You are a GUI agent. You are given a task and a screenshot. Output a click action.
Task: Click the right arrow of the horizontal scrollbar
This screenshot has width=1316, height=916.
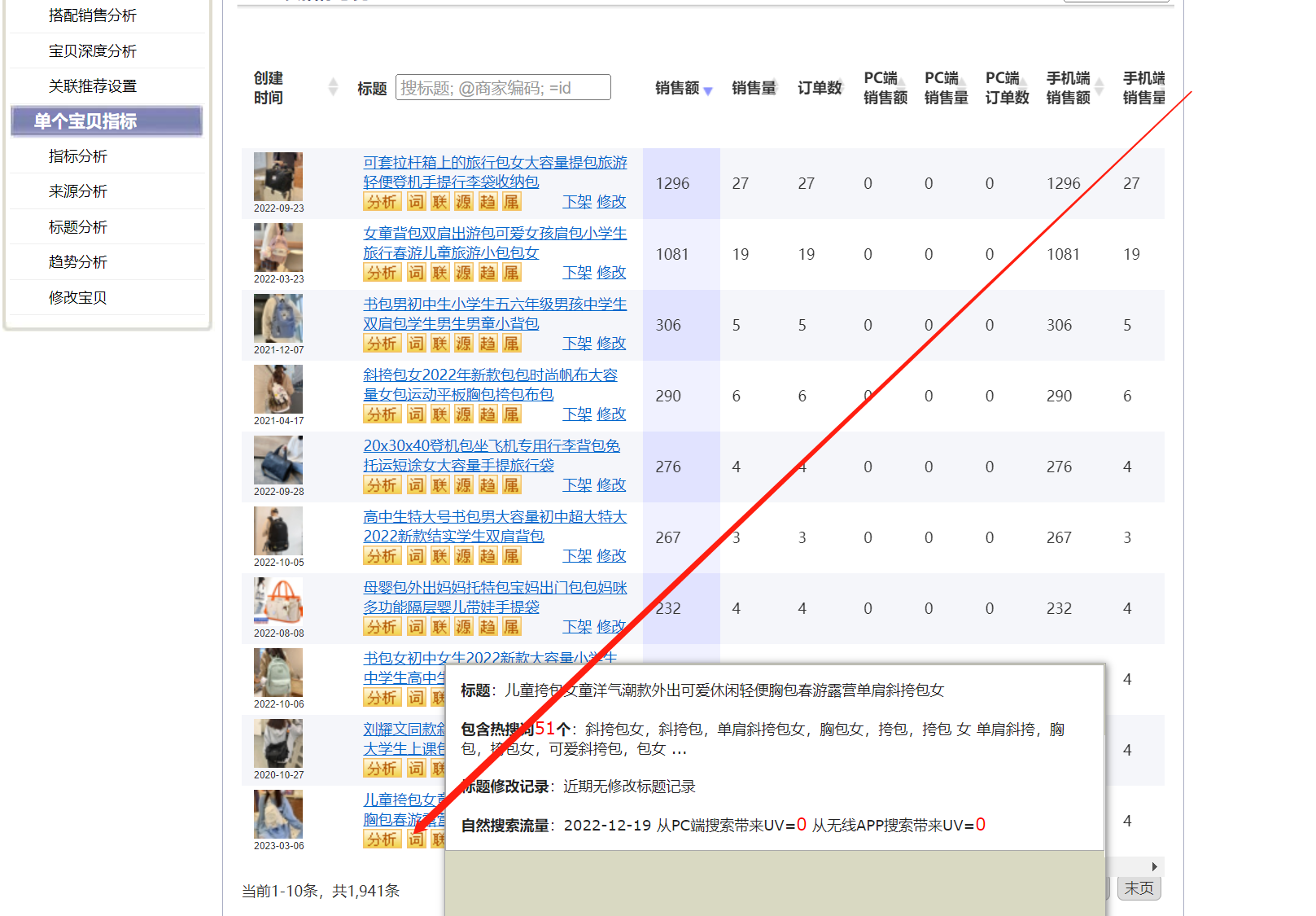1155,866
